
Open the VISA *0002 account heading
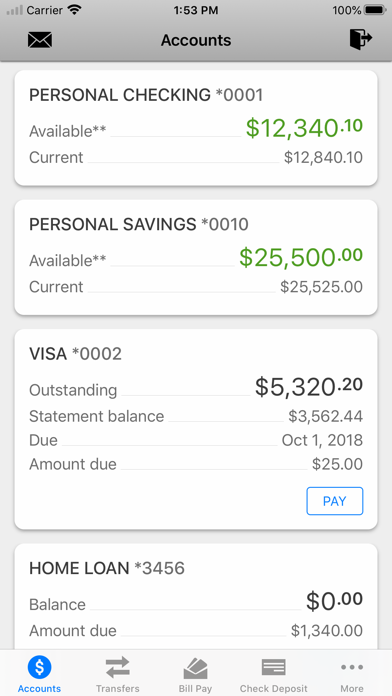(75, 354)
